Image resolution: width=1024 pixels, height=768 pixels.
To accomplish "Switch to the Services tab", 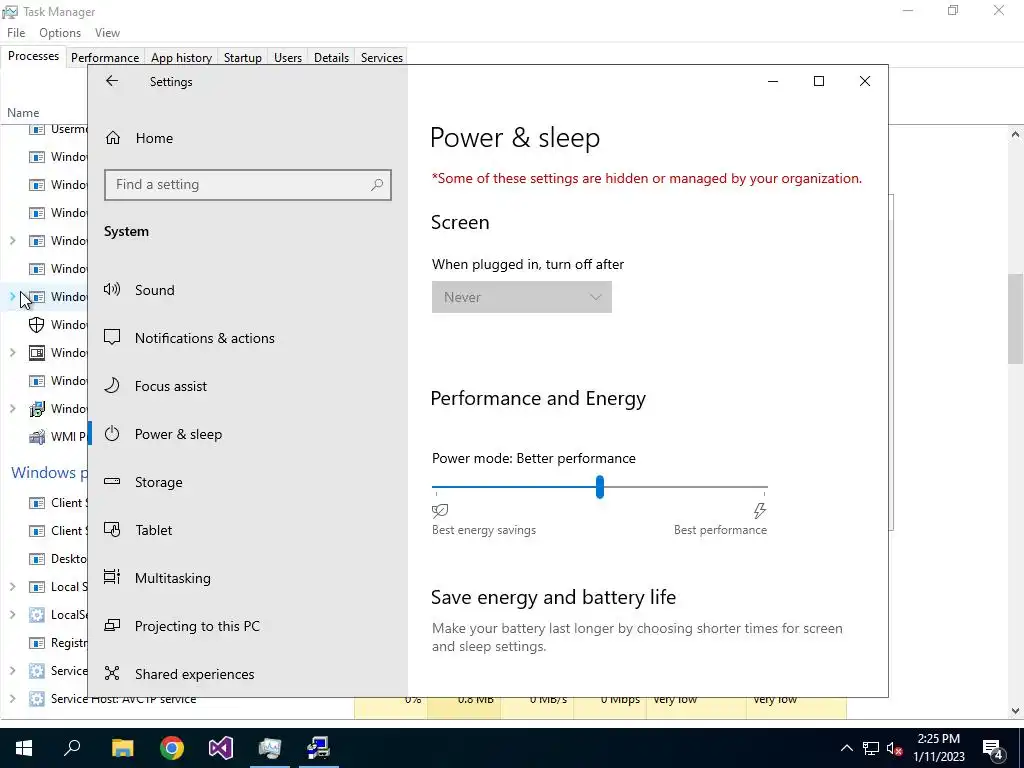I will tap(382, 57).
